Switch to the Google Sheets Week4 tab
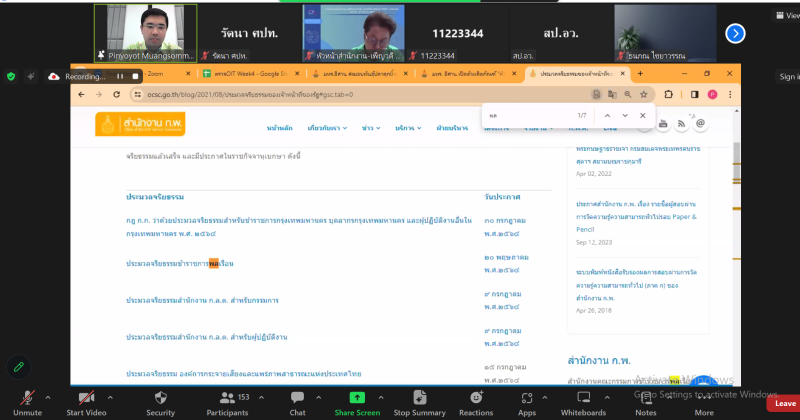The width and height of the screenshot is (800, 420). [250, 74]
